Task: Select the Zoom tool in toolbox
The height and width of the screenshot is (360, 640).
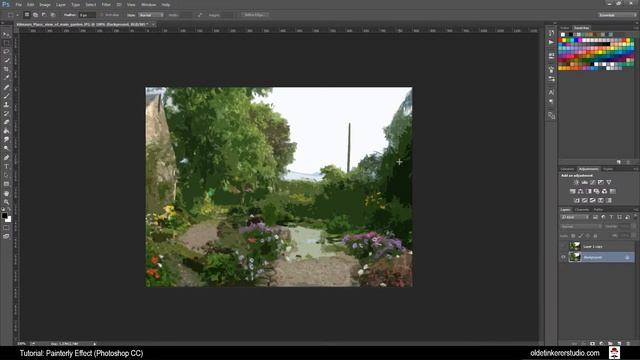Action: [6, 202]
